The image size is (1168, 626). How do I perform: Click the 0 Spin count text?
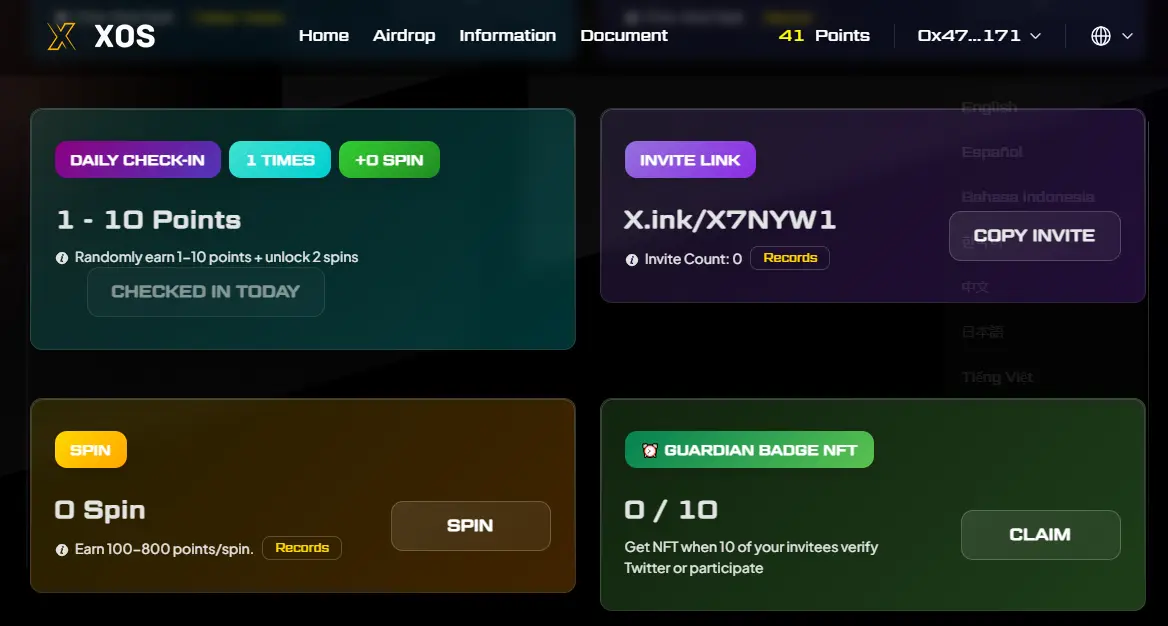(101, 510)
